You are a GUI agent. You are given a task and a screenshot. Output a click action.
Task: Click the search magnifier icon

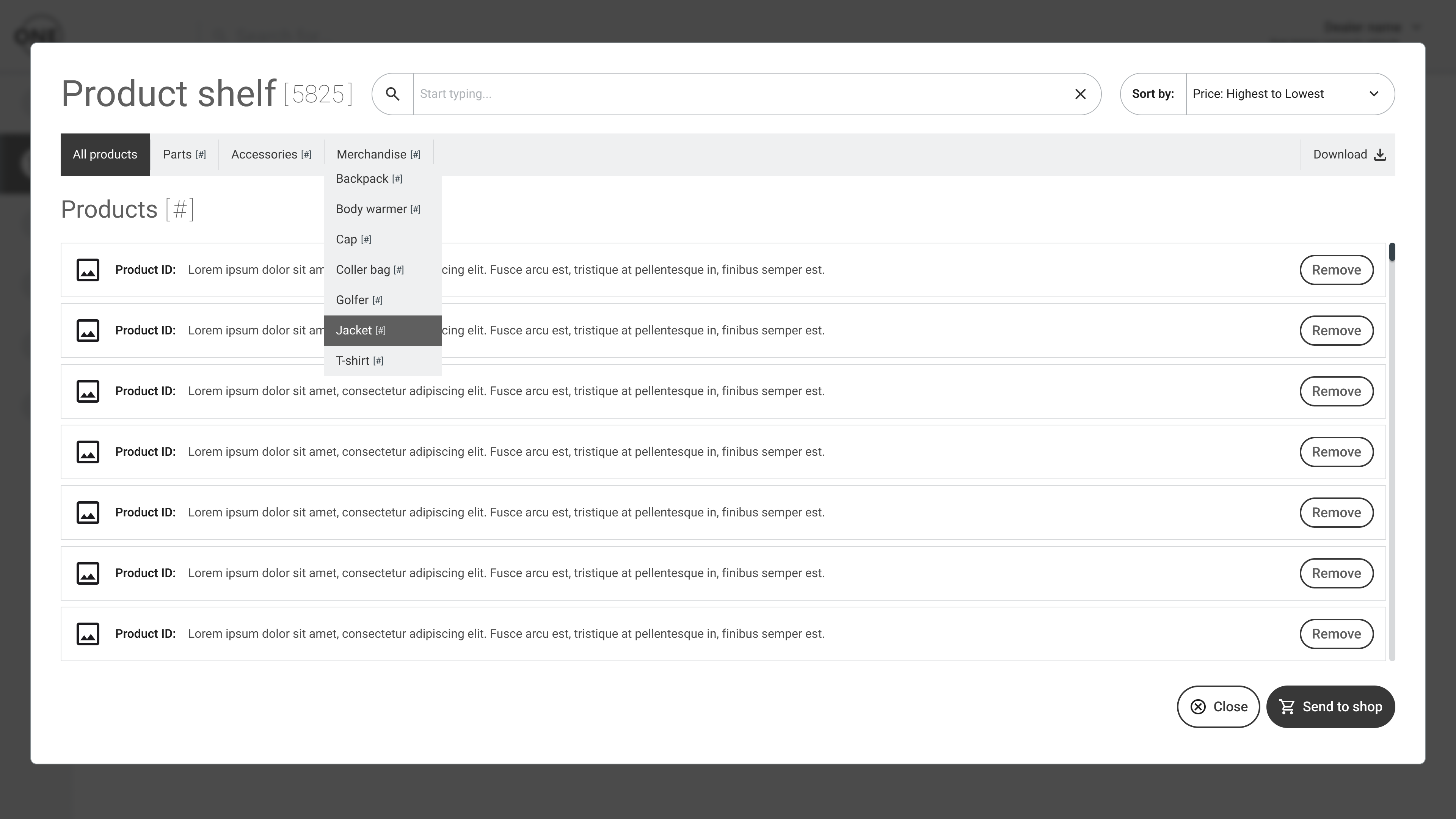click(x=392, y=94)
